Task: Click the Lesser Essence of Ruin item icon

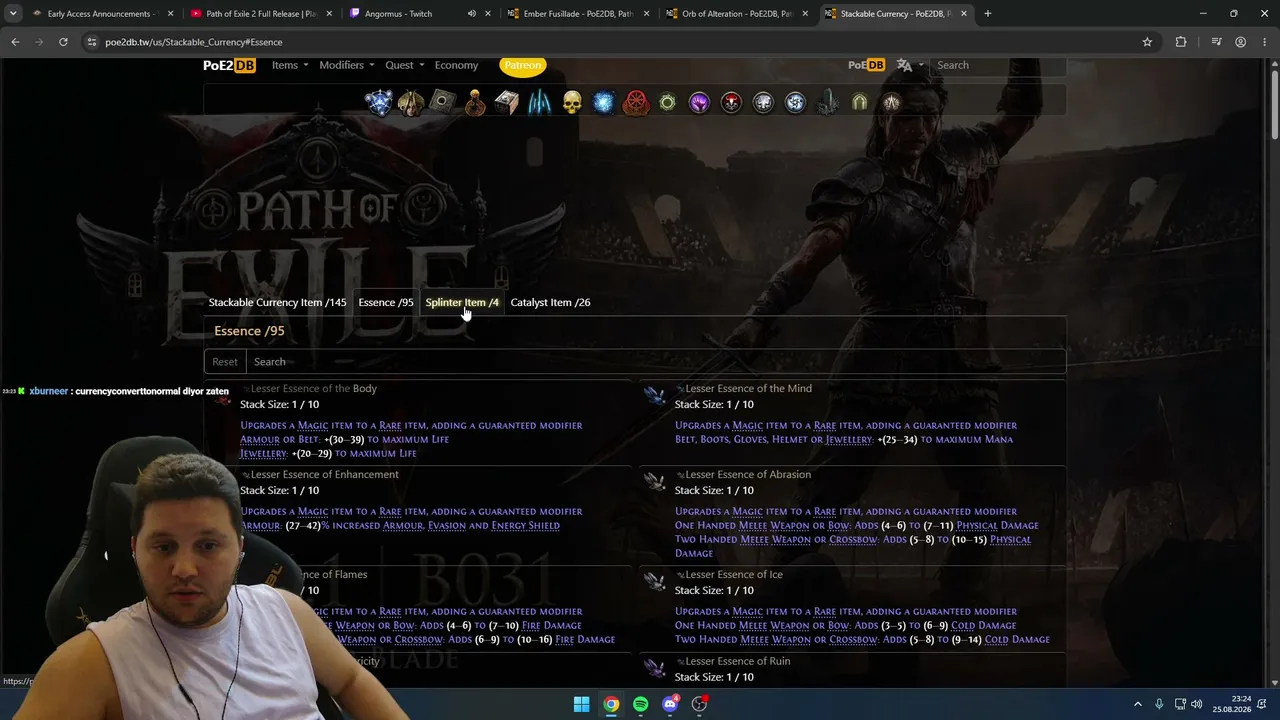Action: coord(655,668)
